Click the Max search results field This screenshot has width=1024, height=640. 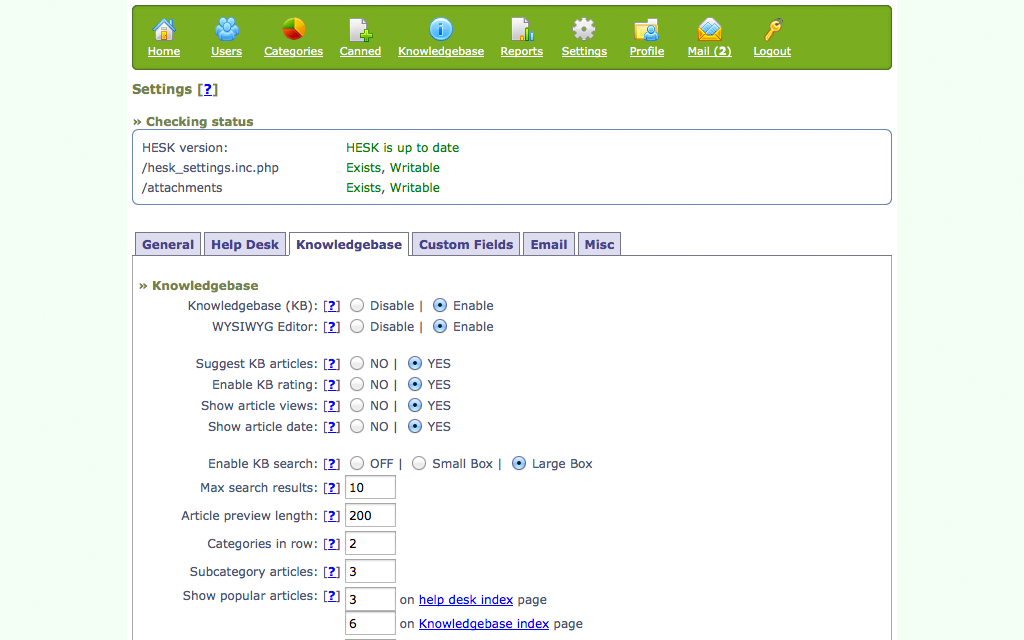pyautogui.click(x=370, y=488)
